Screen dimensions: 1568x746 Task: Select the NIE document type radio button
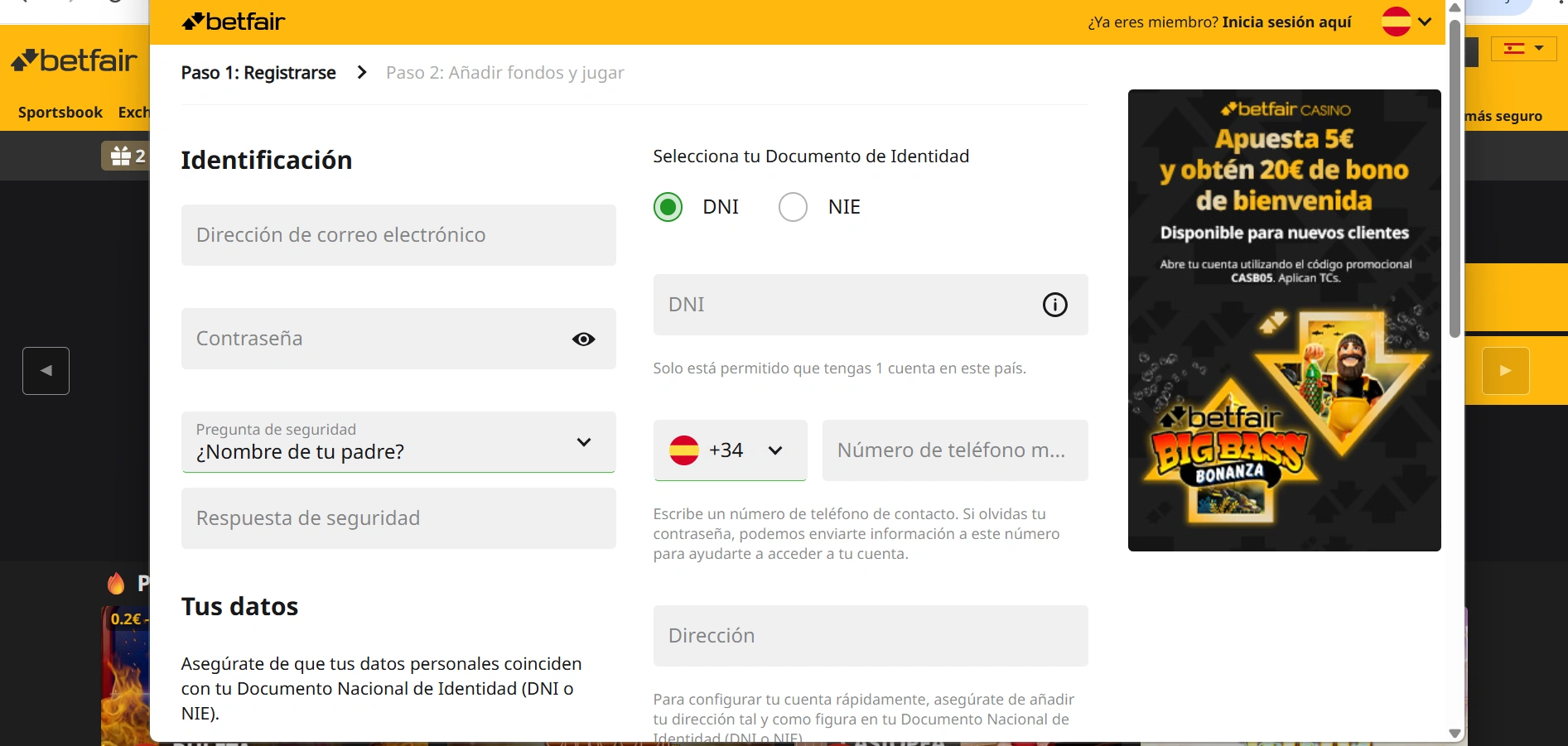tap(793, 207)
